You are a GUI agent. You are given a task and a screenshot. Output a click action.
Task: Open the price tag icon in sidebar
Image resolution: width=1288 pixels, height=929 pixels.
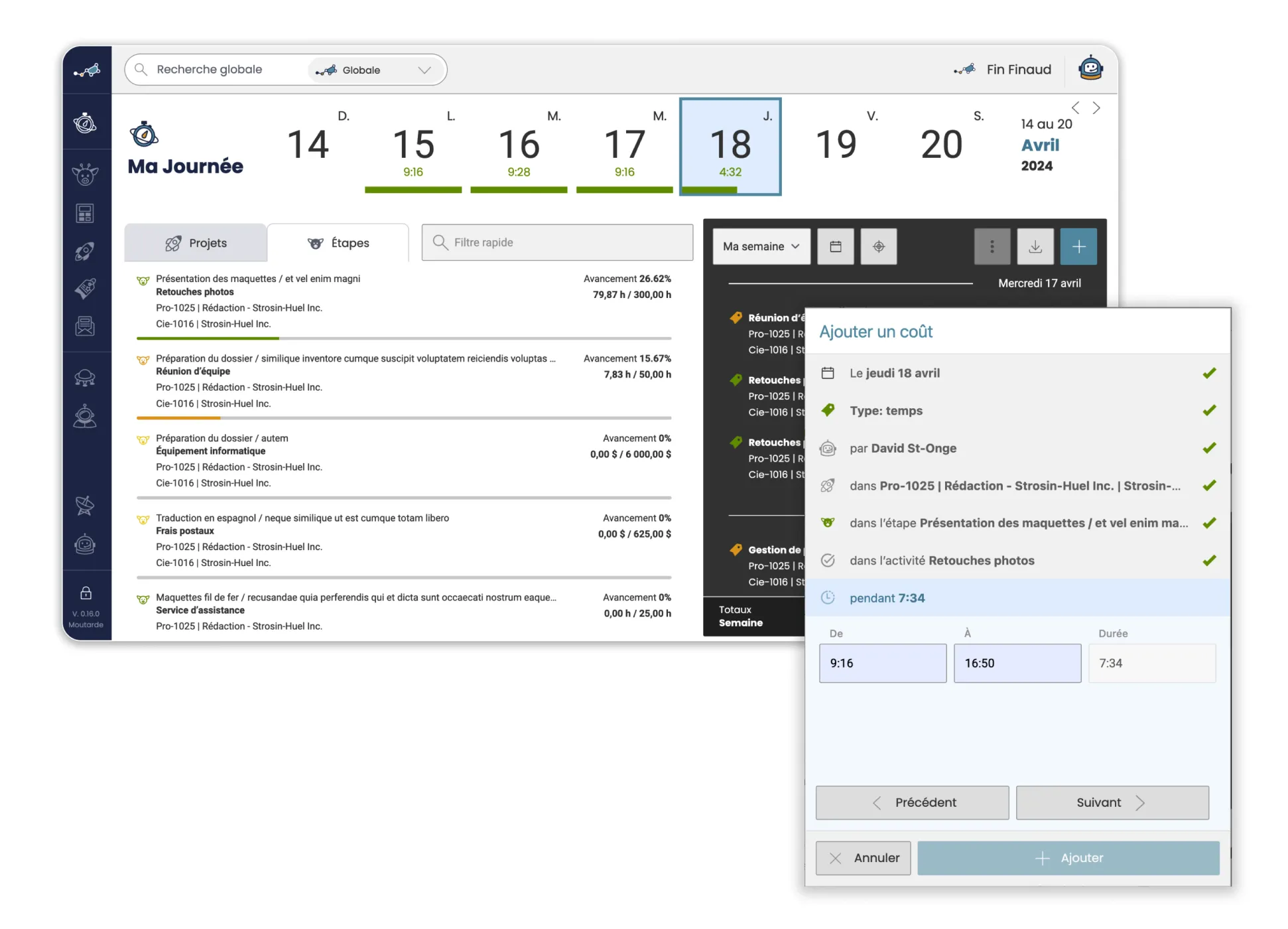point(86,288)
